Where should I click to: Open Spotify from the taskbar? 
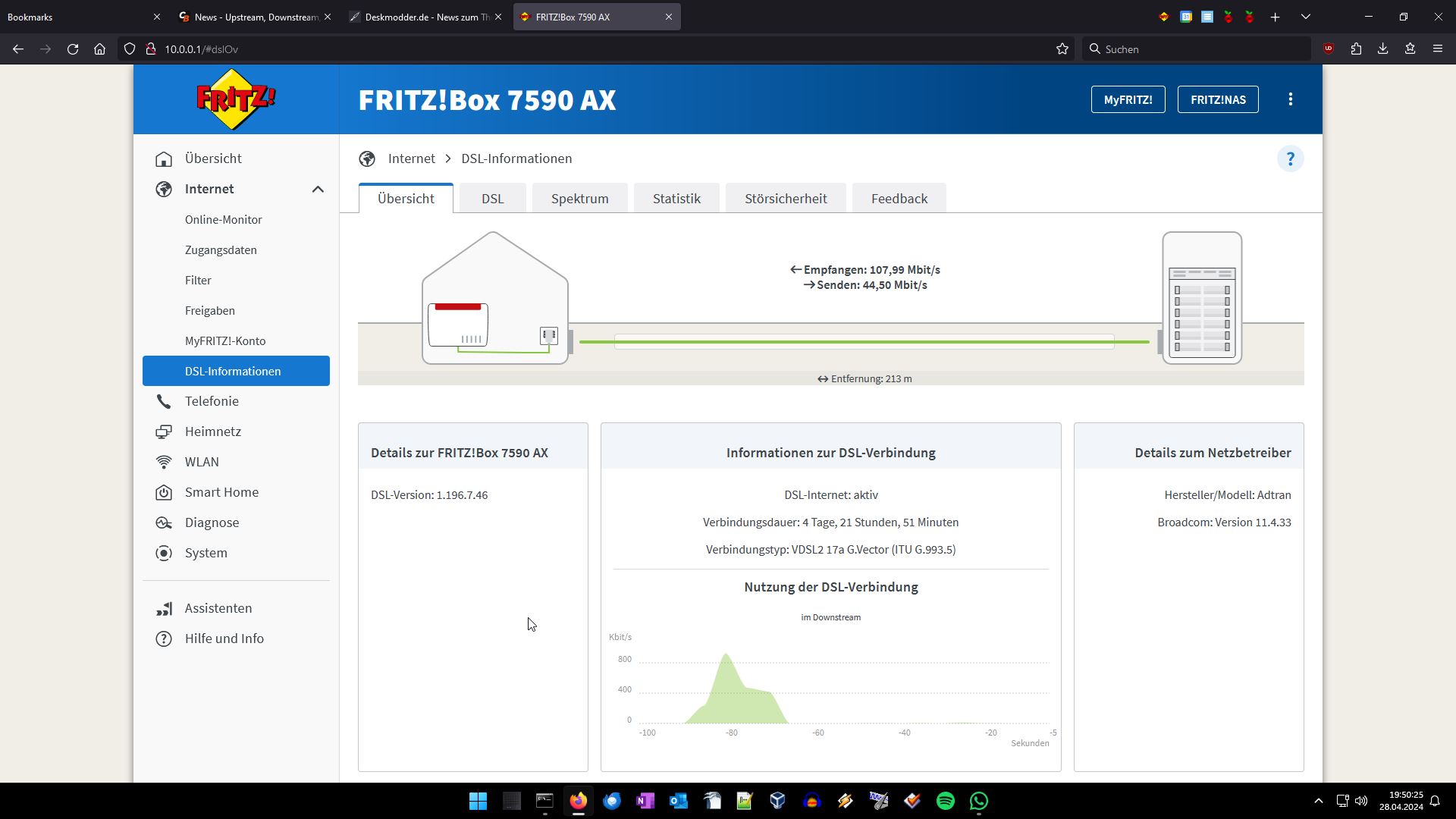pos(945,801)
